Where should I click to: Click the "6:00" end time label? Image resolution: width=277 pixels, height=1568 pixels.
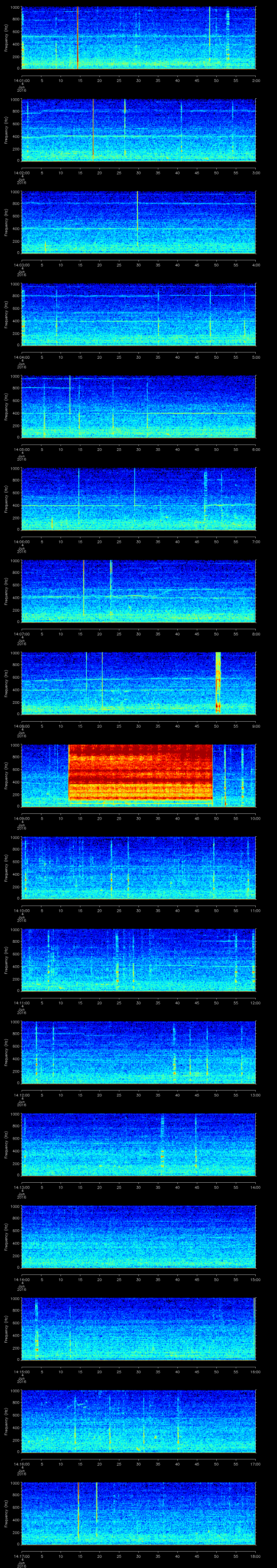pos(256,449)
